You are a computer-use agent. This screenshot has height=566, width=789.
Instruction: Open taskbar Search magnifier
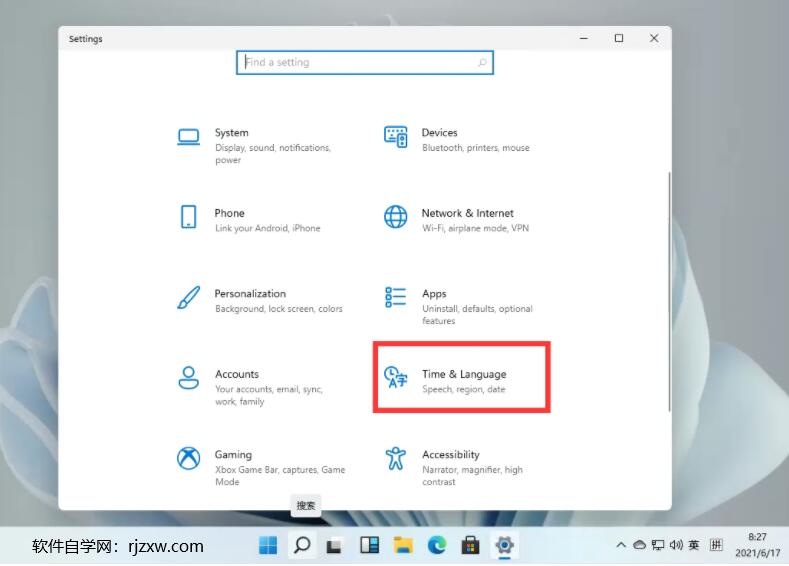pos(302,545)
